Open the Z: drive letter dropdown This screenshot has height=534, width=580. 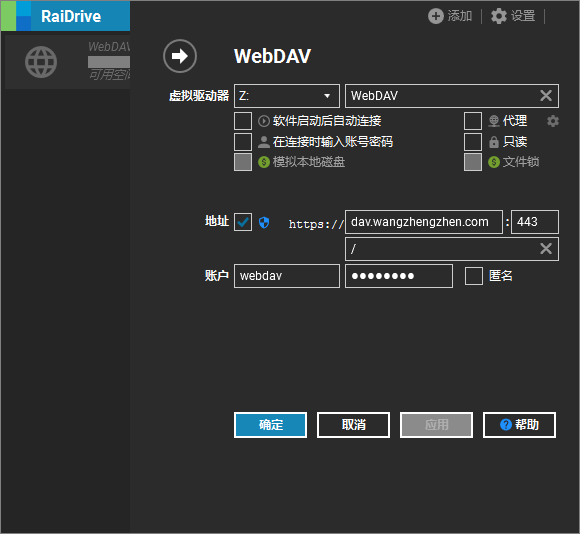(x=287, y=96)
